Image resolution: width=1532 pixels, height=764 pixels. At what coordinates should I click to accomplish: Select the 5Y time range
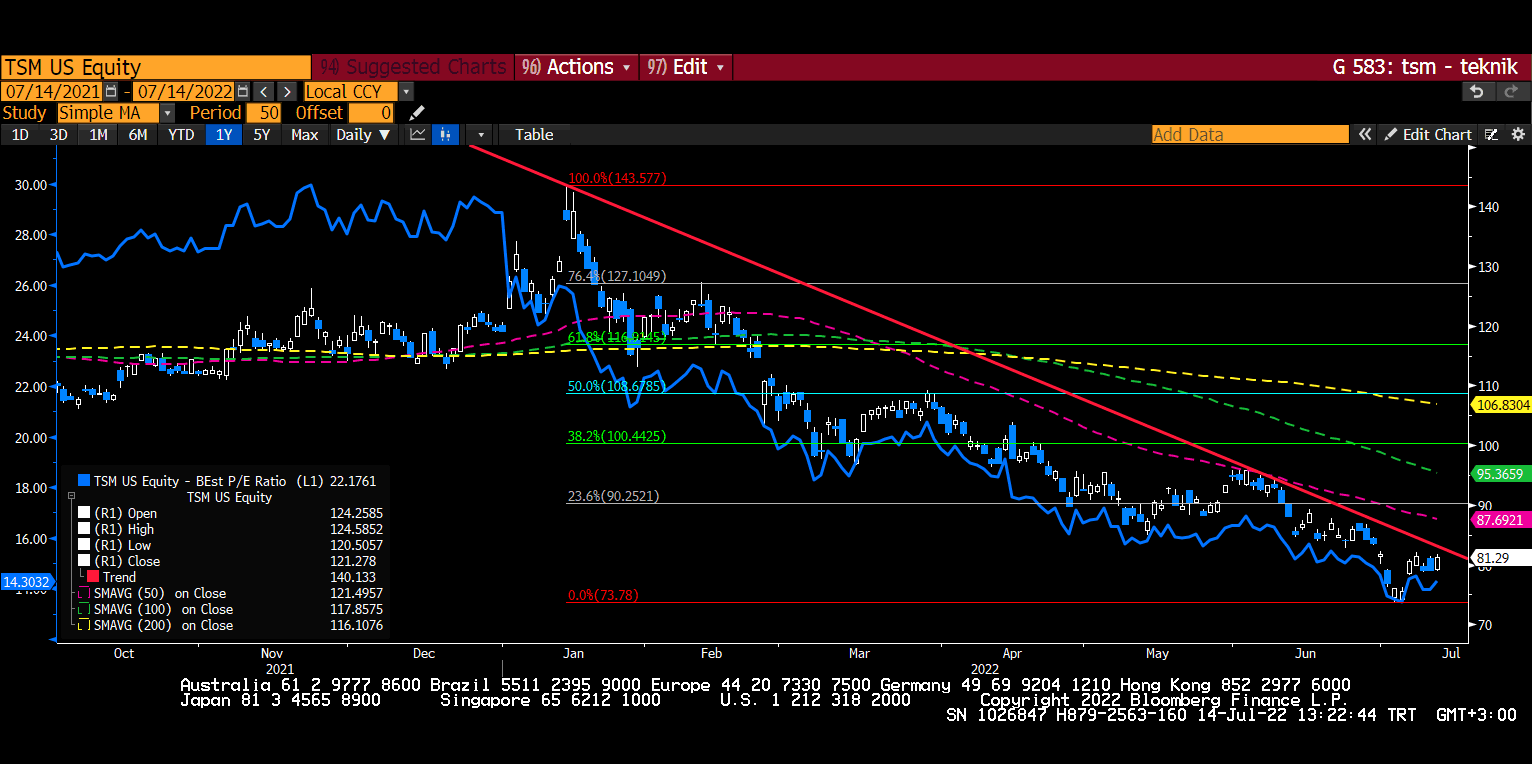point(262,134)
